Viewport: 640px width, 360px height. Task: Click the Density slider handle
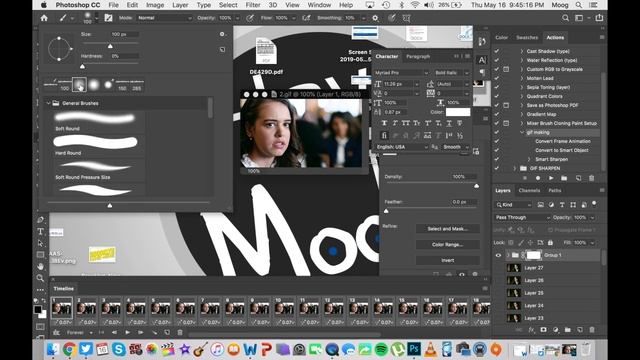click(476, 186)
